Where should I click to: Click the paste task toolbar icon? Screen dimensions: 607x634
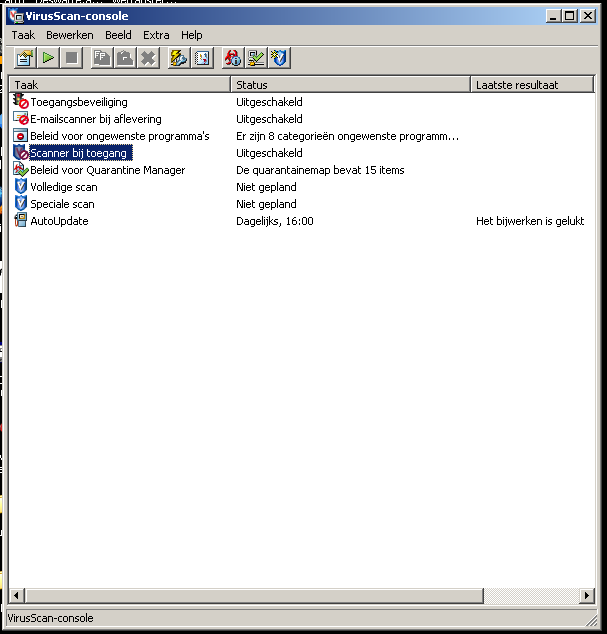point(125,58)
